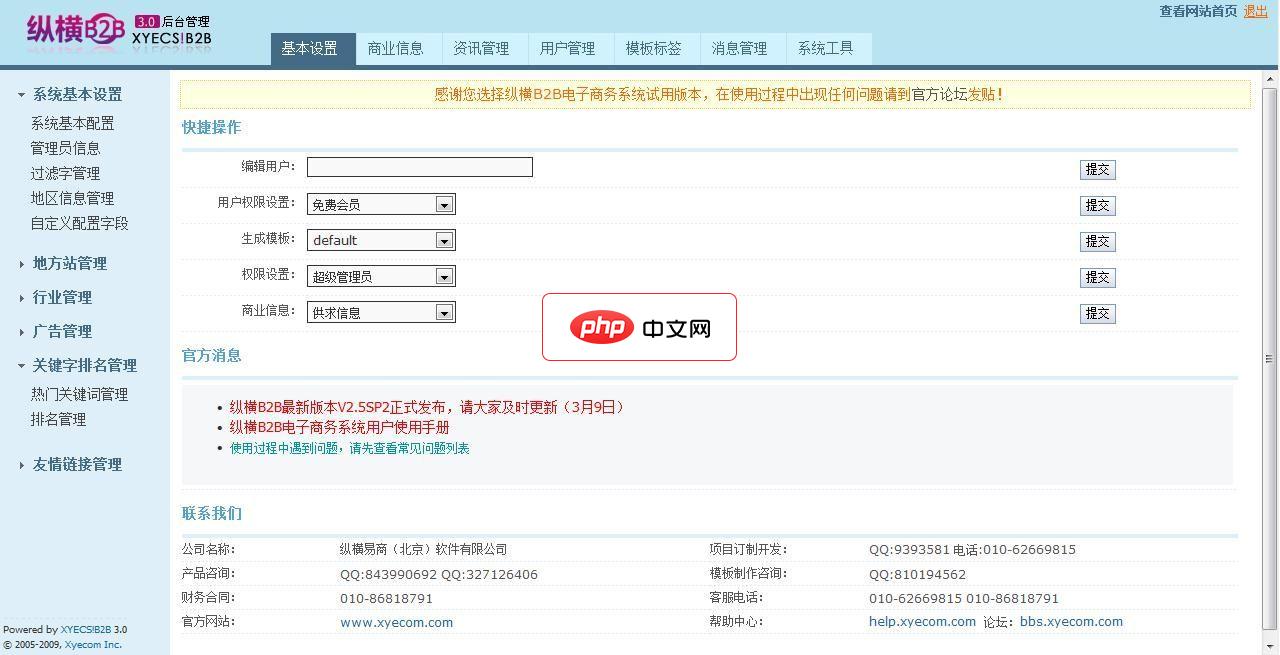Open 热门关键词管理 in sidebar
The image size is (1280, 655).
click(79, 394)
